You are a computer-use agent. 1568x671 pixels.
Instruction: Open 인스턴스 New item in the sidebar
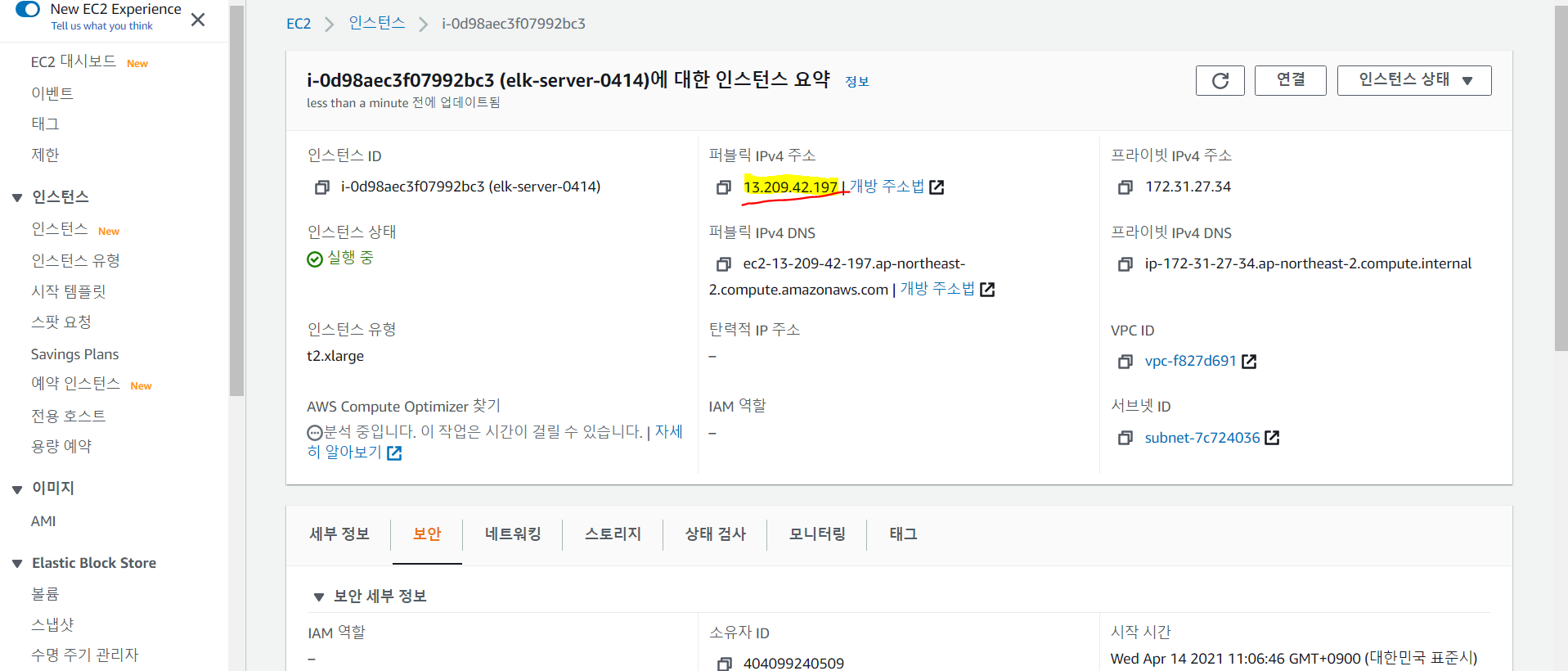tap(59, 229)
